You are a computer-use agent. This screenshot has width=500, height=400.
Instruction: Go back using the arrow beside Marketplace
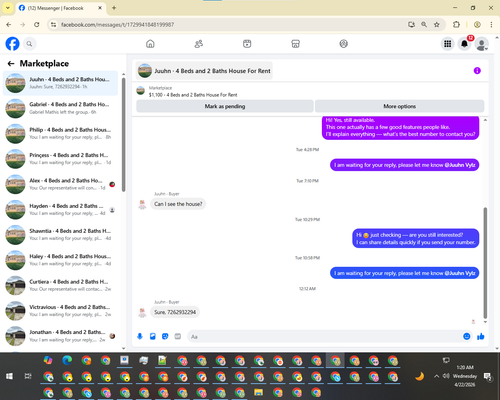pyautogui.click(x=11, y=63)
